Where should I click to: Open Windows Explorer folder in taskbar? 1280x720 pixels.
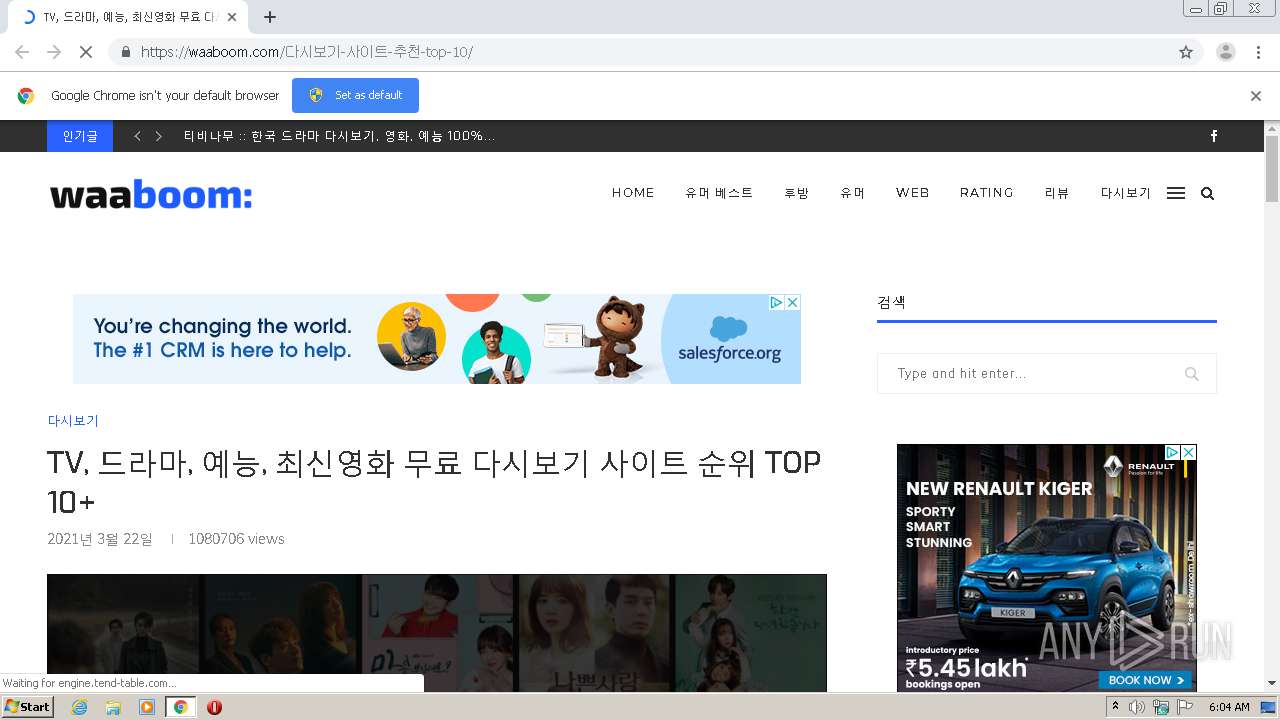(x=113, y=707)
